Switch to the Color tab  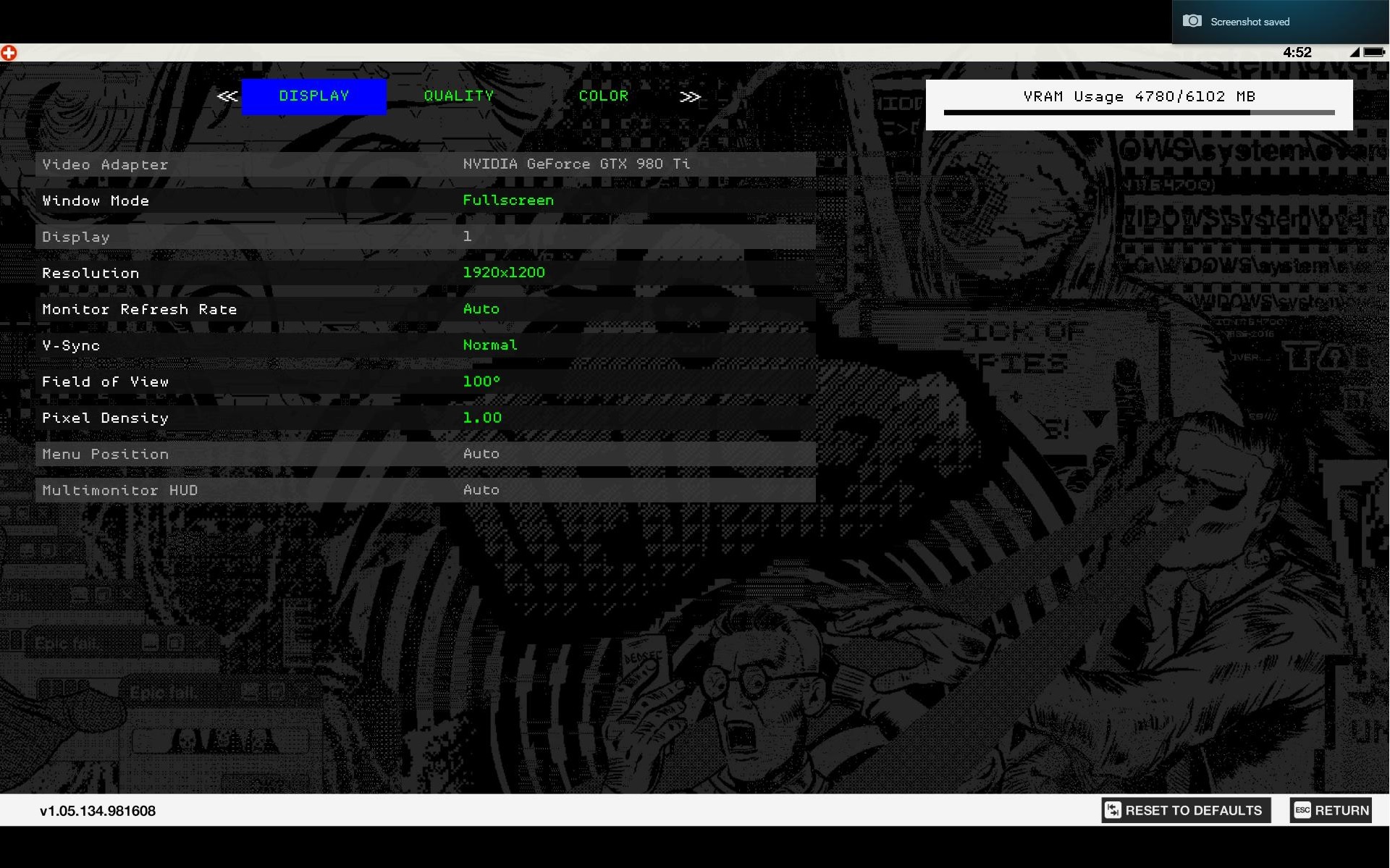click(604, 96)
